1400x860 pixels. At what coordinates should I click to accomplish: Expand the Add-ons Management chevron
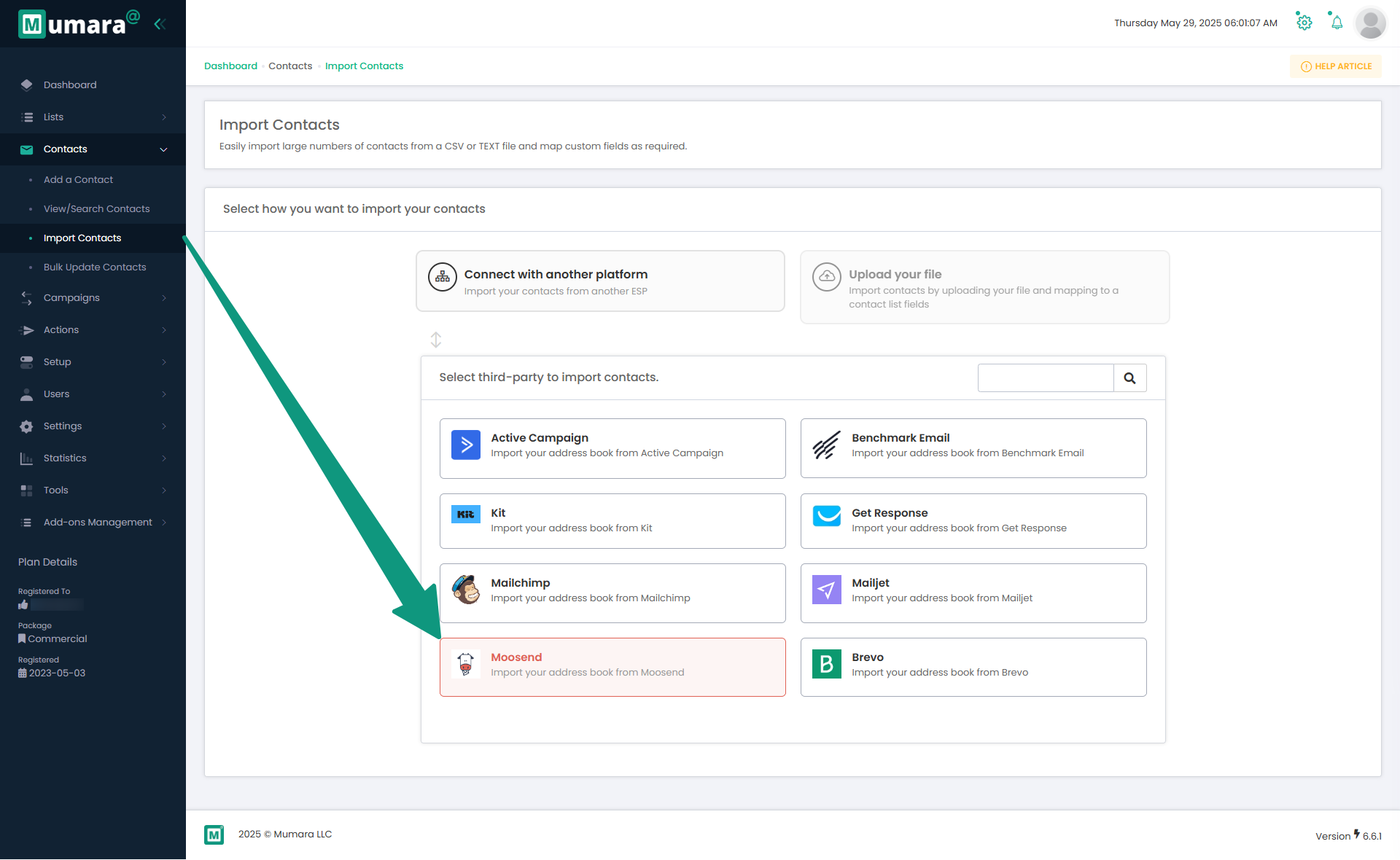[163, 523]
